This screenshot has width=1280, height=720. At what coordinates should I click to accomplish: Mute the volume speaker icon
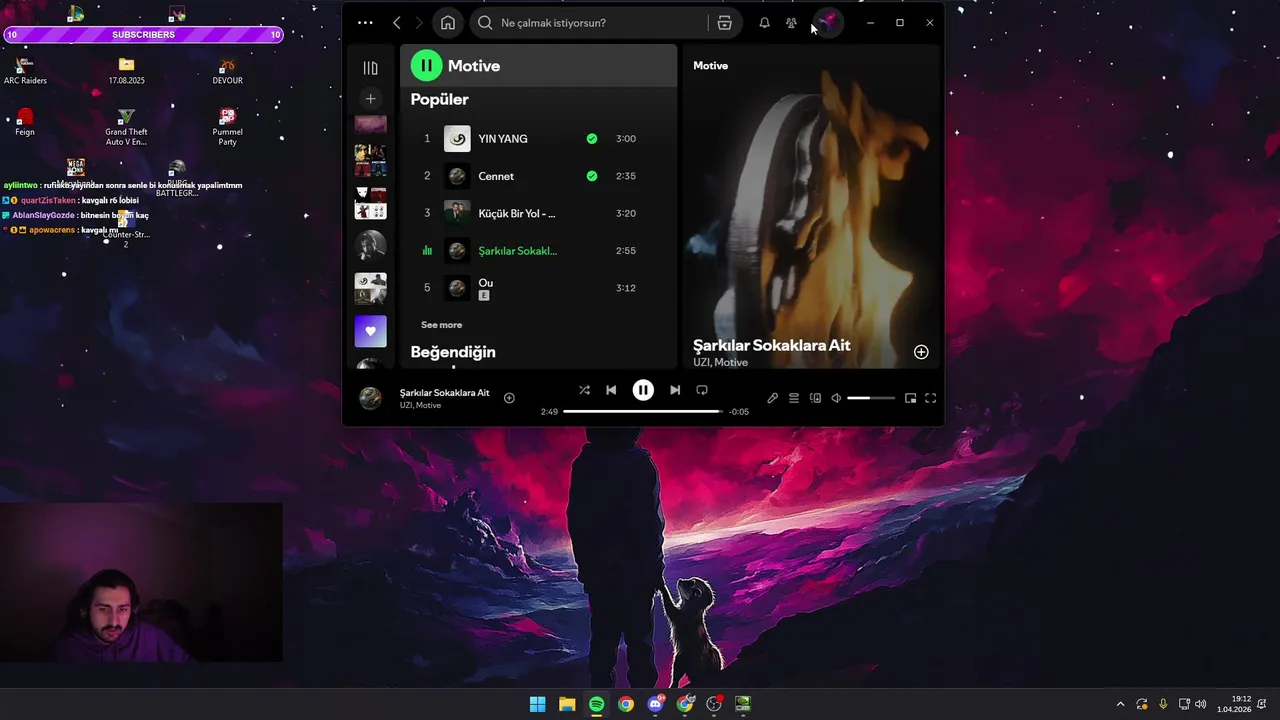pyautogui.click(x=836, y=398)
